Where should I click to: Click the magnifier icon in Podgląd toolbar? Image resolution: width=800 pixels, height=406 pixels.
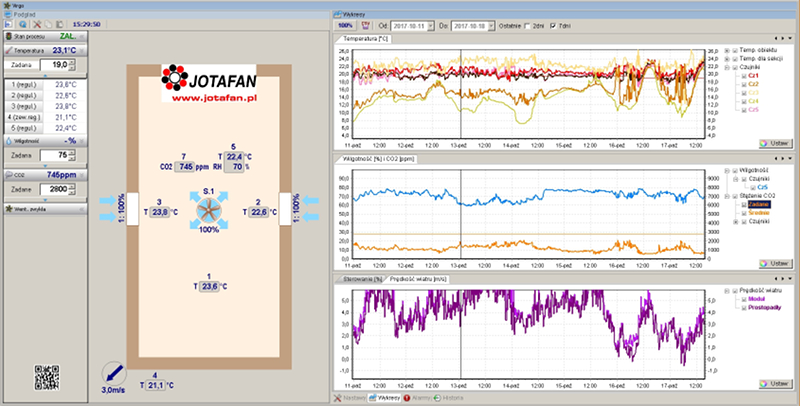coord(22,22)
